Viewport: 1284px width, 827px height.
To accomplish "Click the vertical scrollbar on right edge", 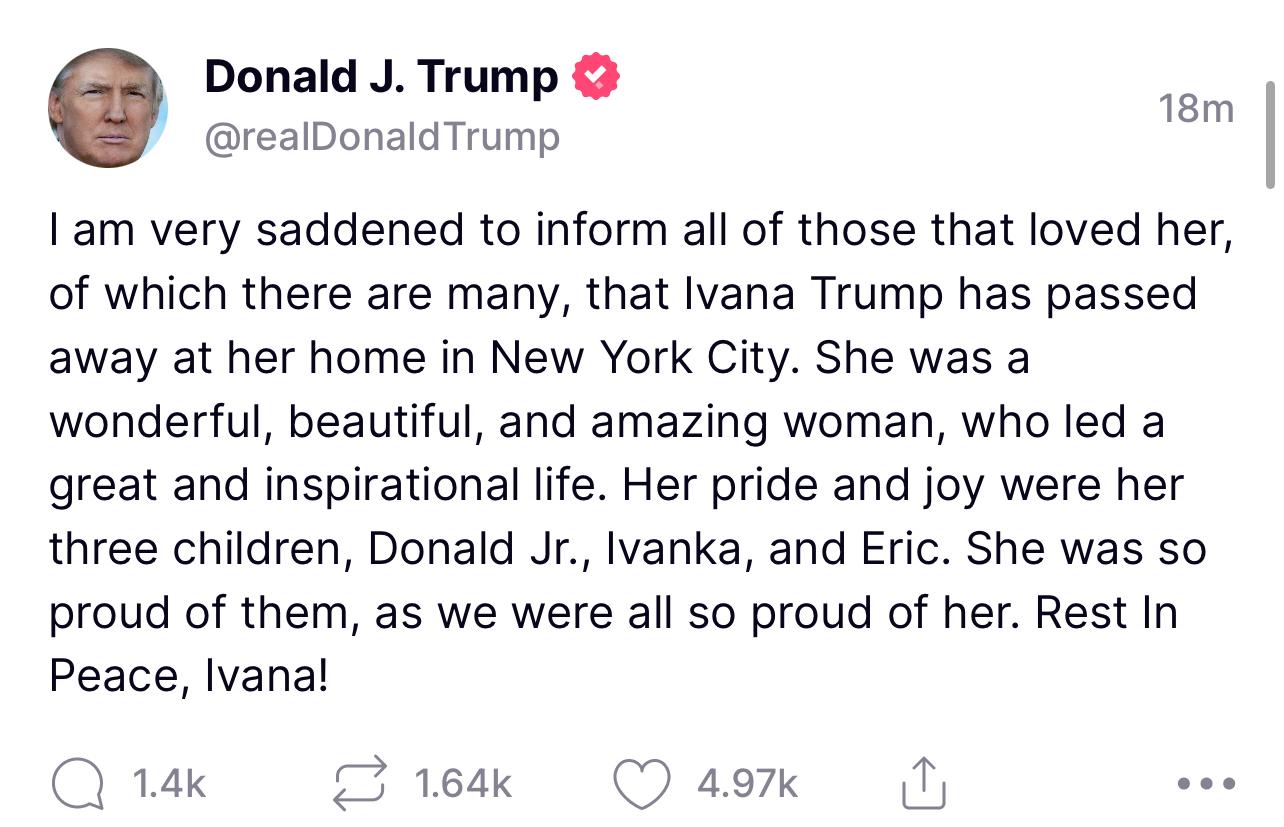I will [x=1270, y=135].
